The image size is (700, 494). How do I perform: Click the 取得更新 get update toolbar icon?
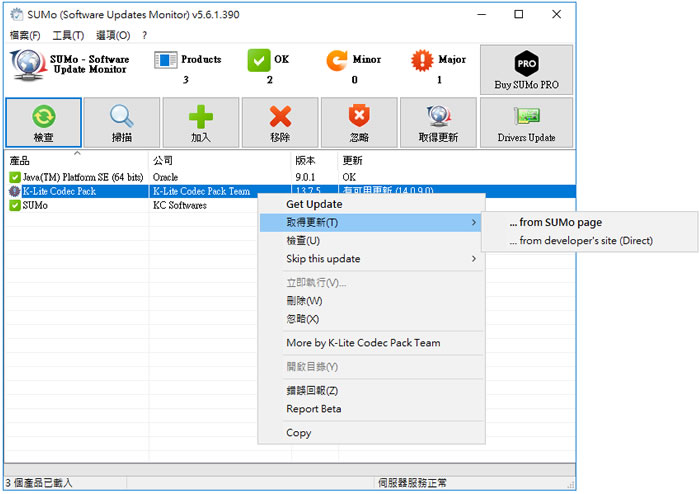[438, 115]
